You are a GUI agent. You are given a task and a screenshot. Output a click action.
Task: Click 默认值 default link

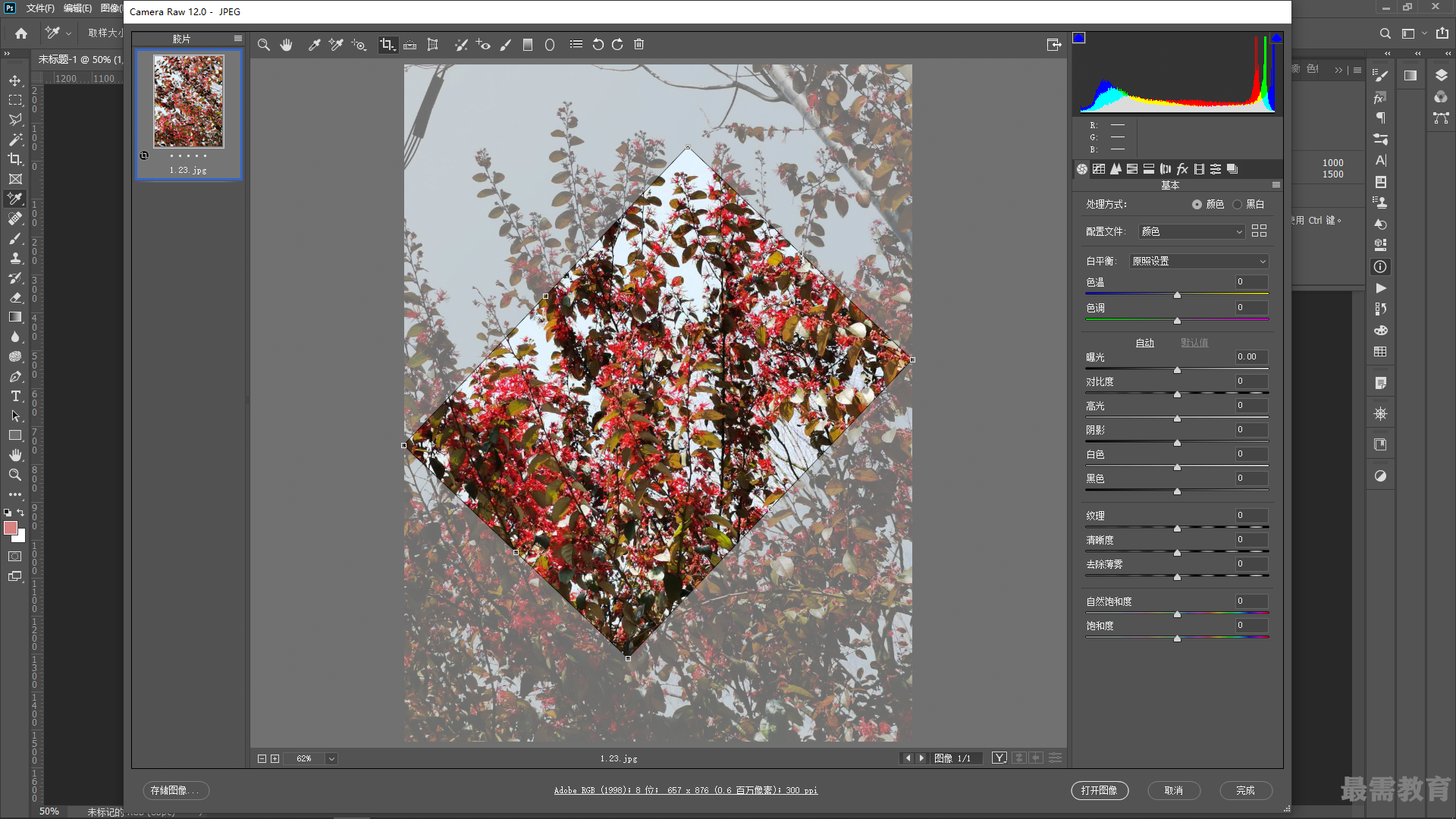[1194, 344]
